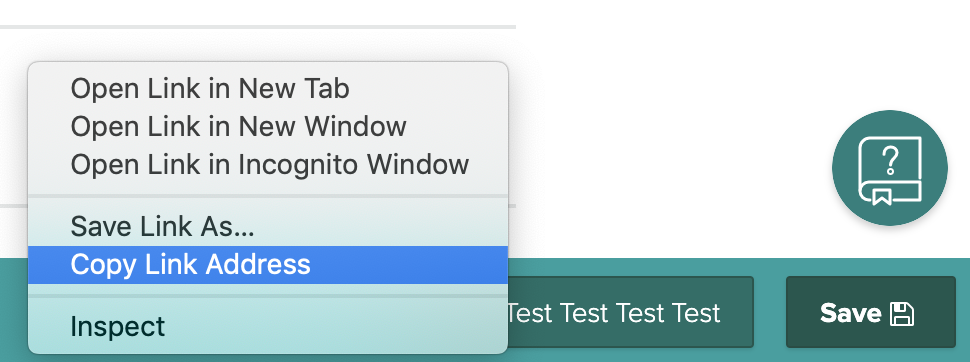The width and height of the screenshot is (970, 362).
Task: Select the highlighted Copy Link Address entry
Action: point(268,264)
